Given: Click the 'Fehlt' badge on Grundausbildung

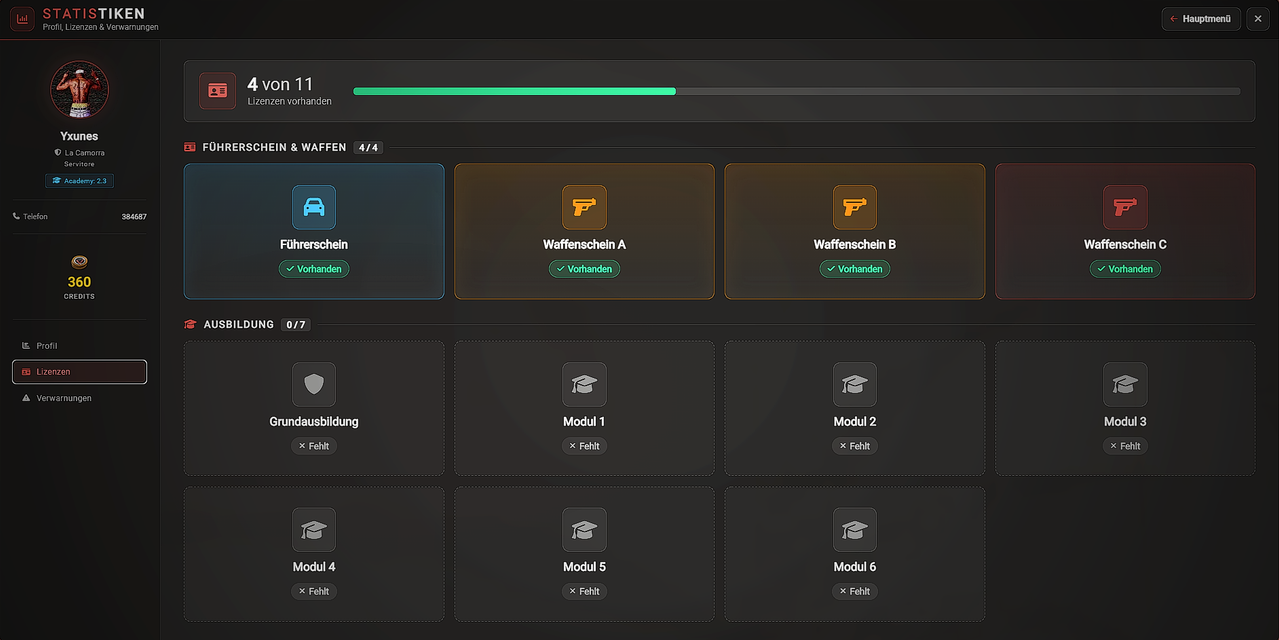Looking at the screenshot, I should 314,446.
